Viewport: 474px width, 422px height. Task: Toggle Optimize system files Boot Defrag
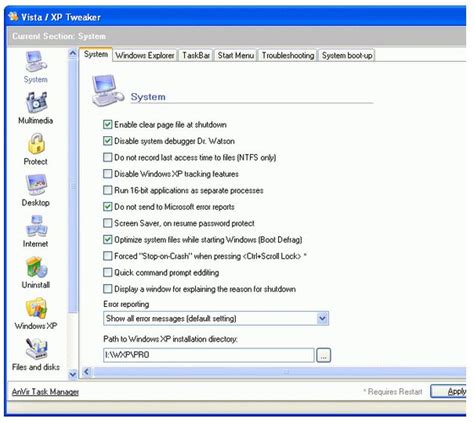pyautogui.click(x=107, y=239)
